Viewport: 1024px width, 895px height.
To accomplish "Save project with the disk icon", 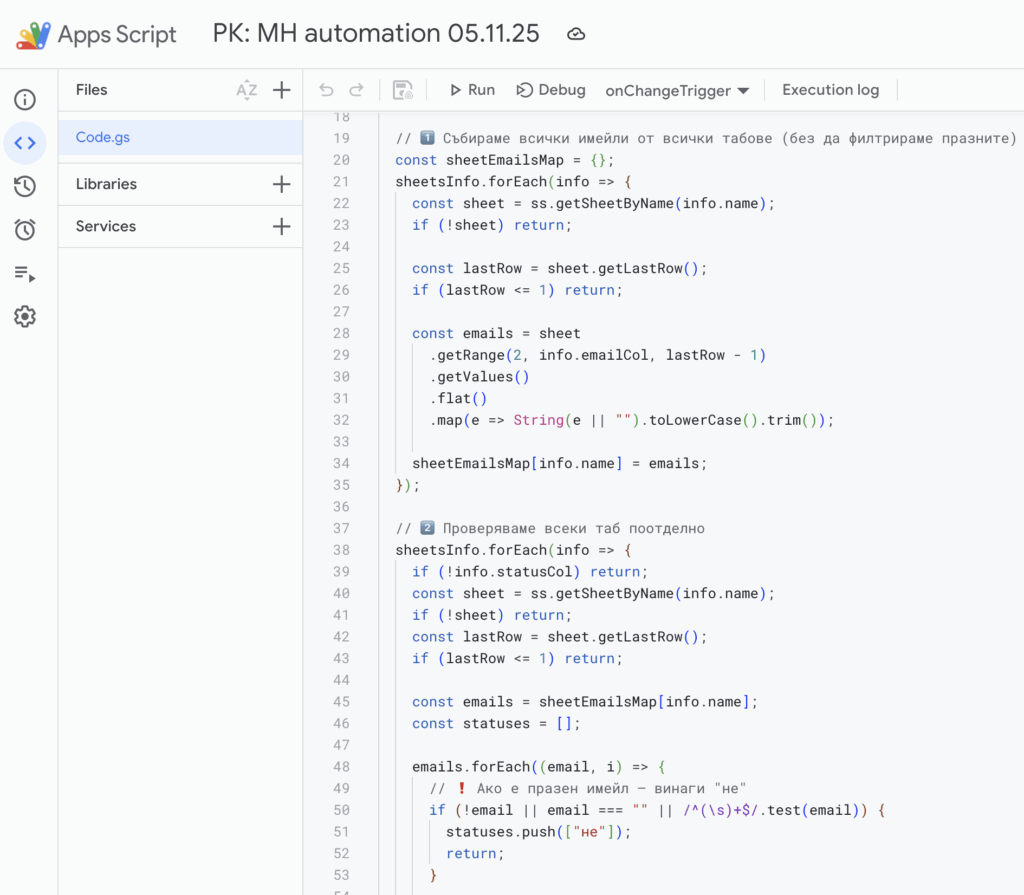I will [x=403, y=90].
